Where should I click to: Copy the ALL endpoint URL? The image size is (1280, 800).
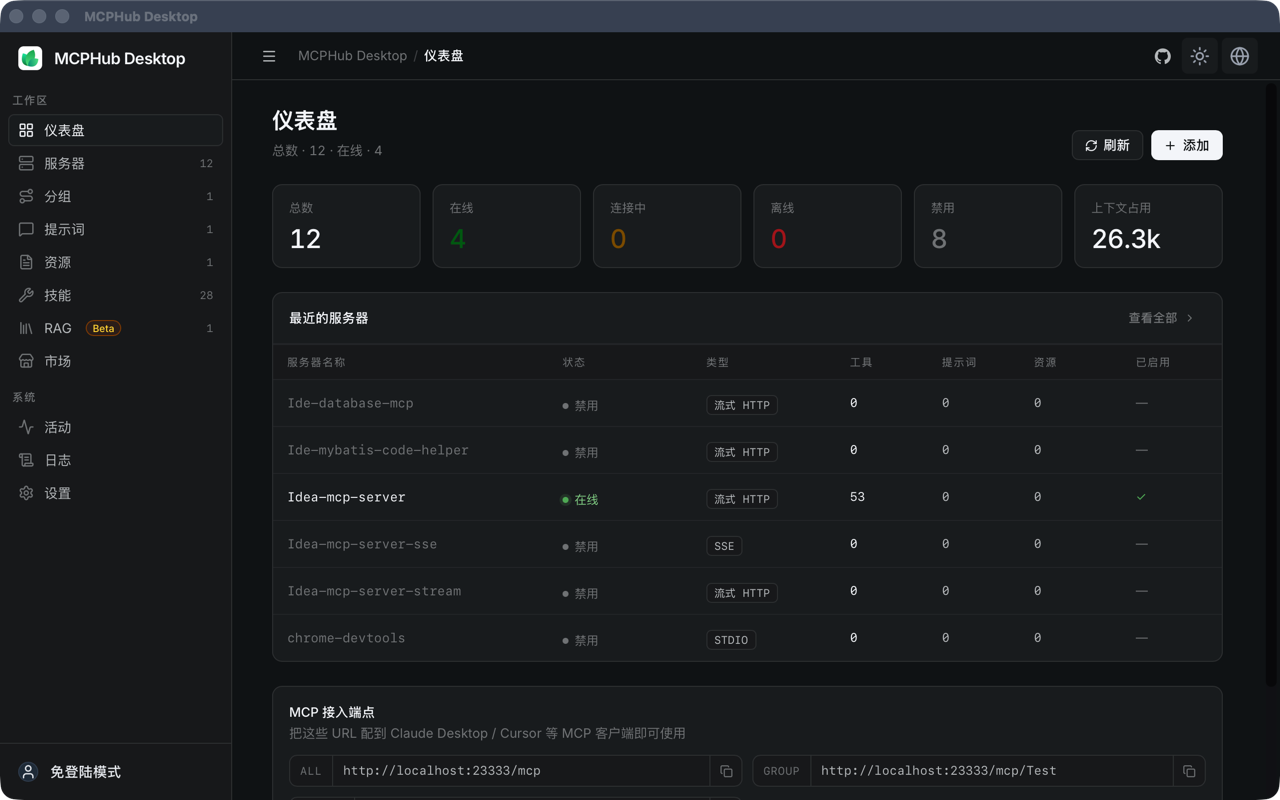[x=726, y=771]
